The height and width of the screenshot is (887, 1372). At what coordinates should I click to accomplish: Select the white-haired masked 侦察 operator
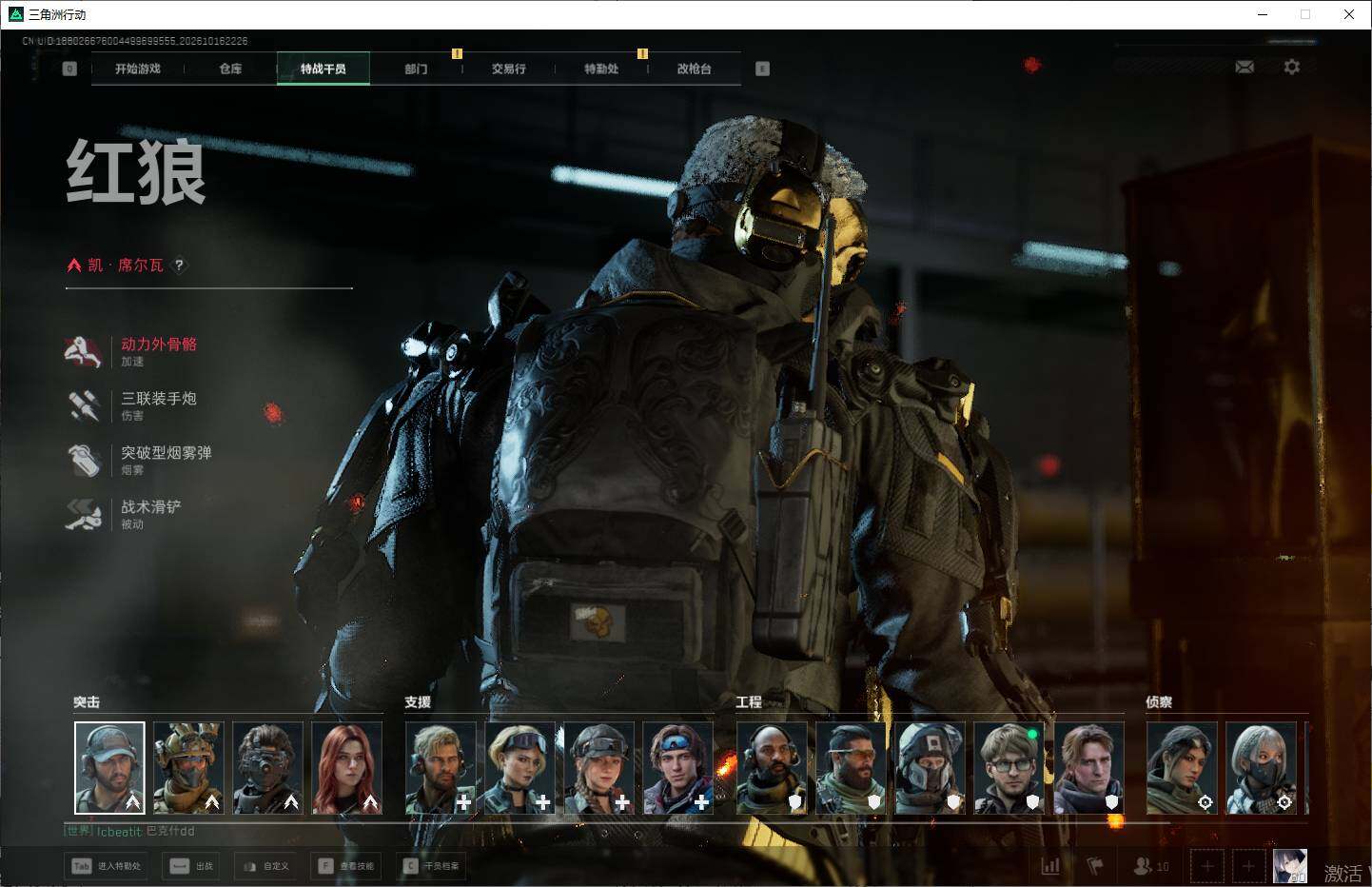(1261, 768)
